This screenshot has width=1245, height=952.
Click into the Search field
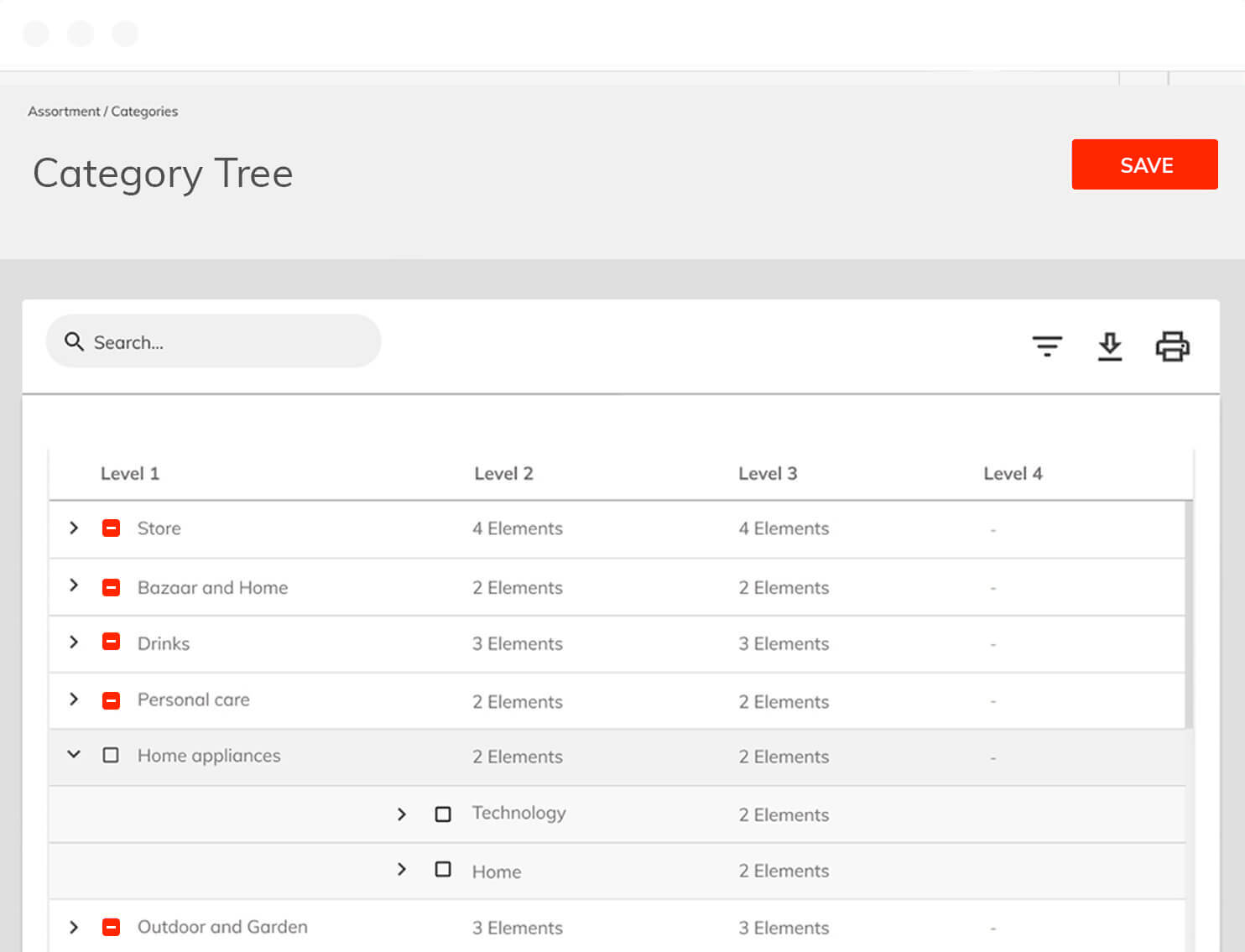(213, 341)
